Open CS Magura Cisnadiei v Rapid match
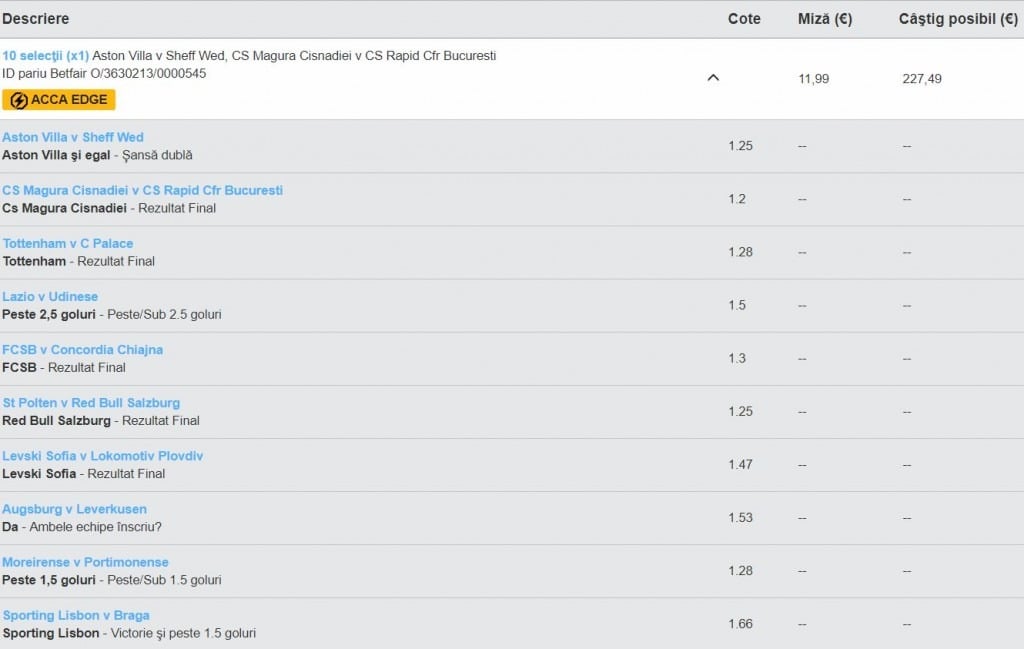Image resolution: width=1024 pixels, height=649 pixels. point(142,190)
